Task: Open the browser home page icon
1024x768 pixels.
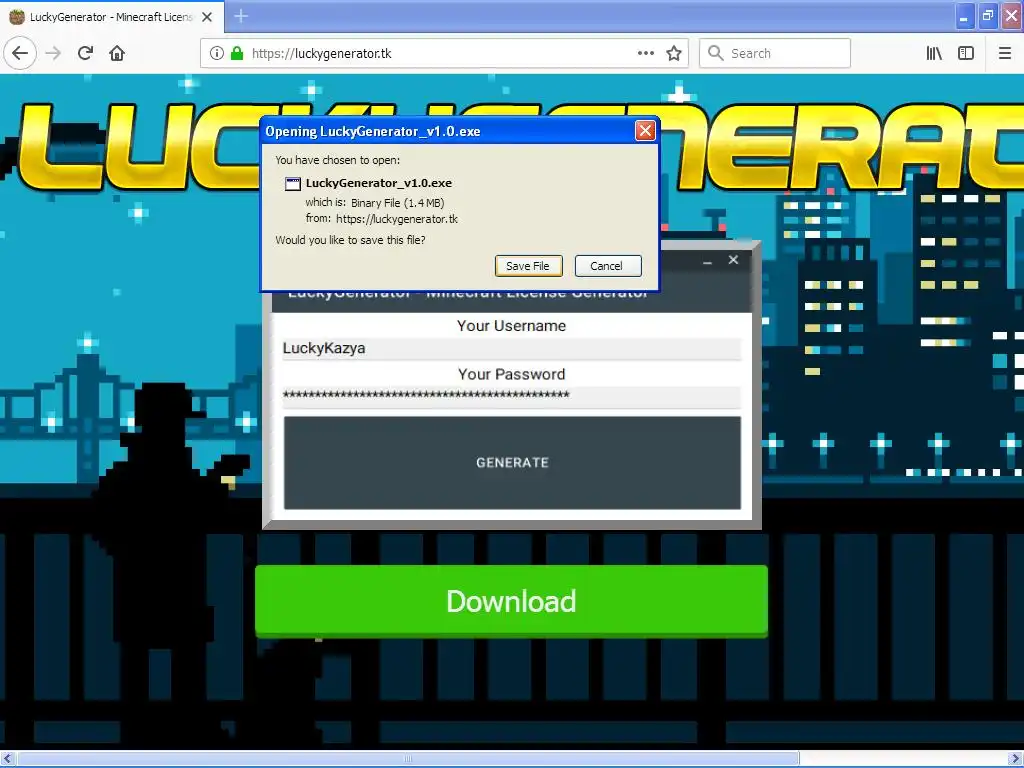Action: (117, 53)
